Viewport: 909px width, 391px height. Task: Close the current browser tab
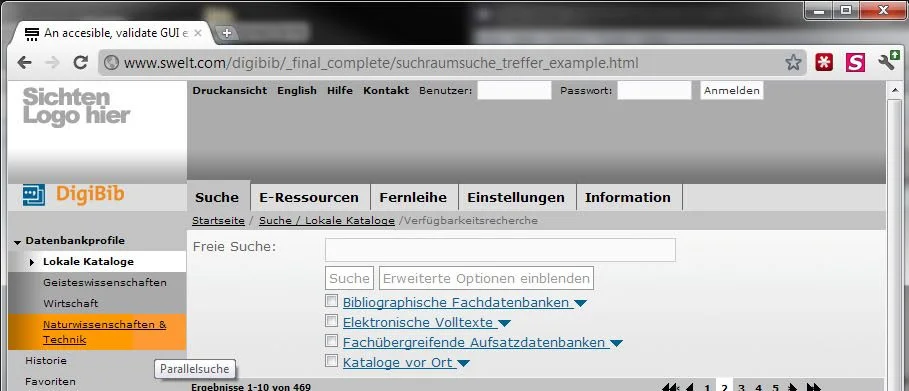198,33
